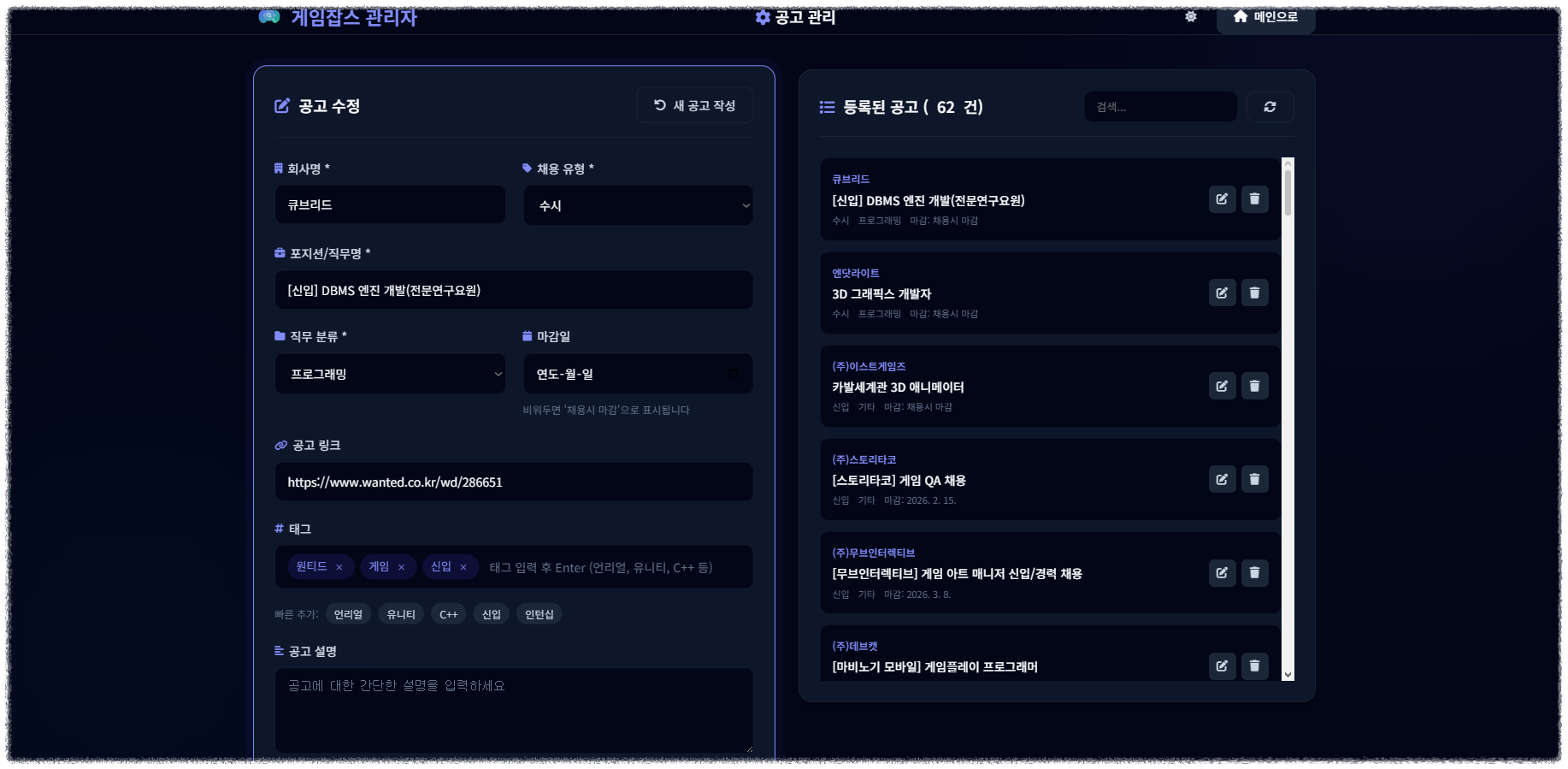
Task: Click the 공고 설명 textarea
Action: coord(514,710)
